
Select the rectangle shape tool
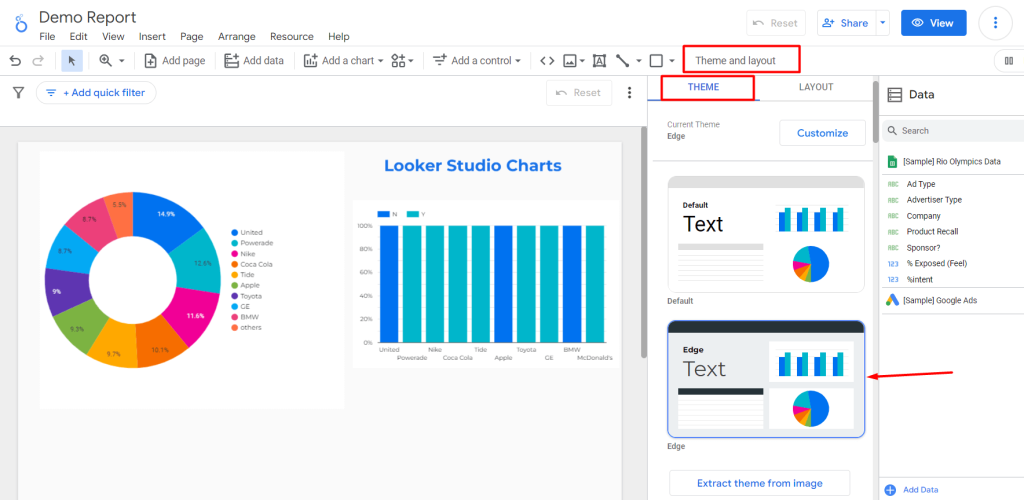coord(656,61)
